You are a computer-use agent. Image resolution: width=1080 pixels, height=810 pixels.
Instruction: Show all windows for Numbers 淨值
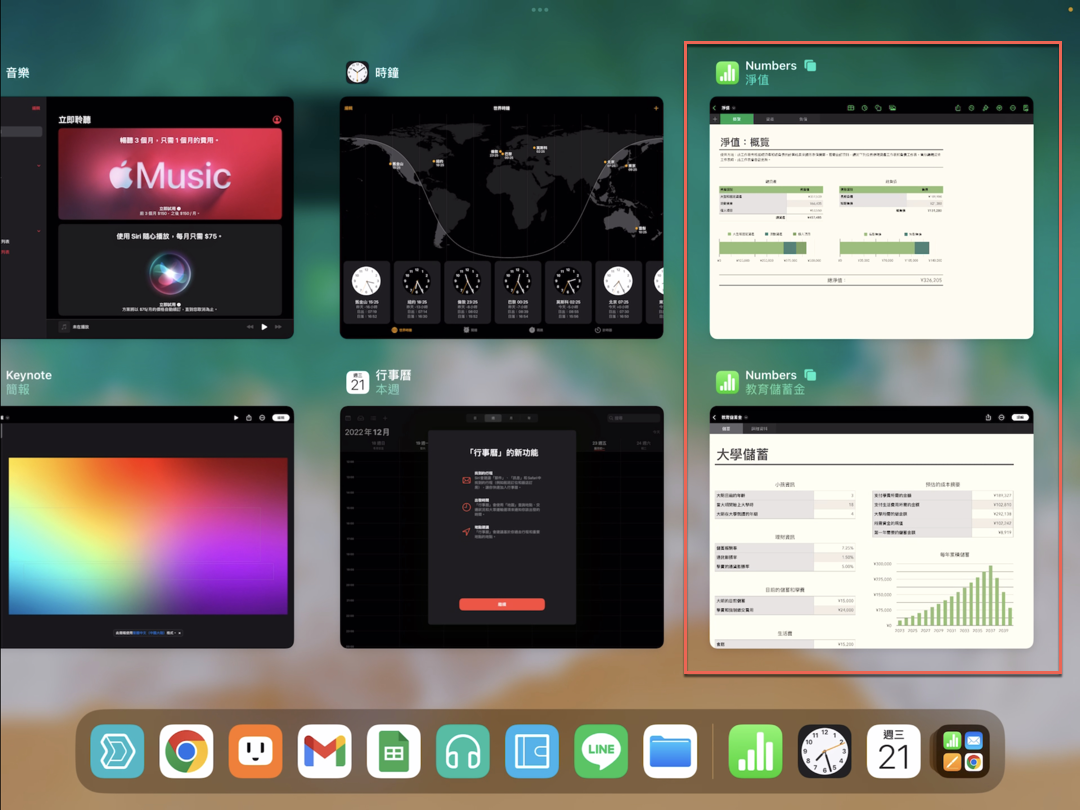point(811,65)
